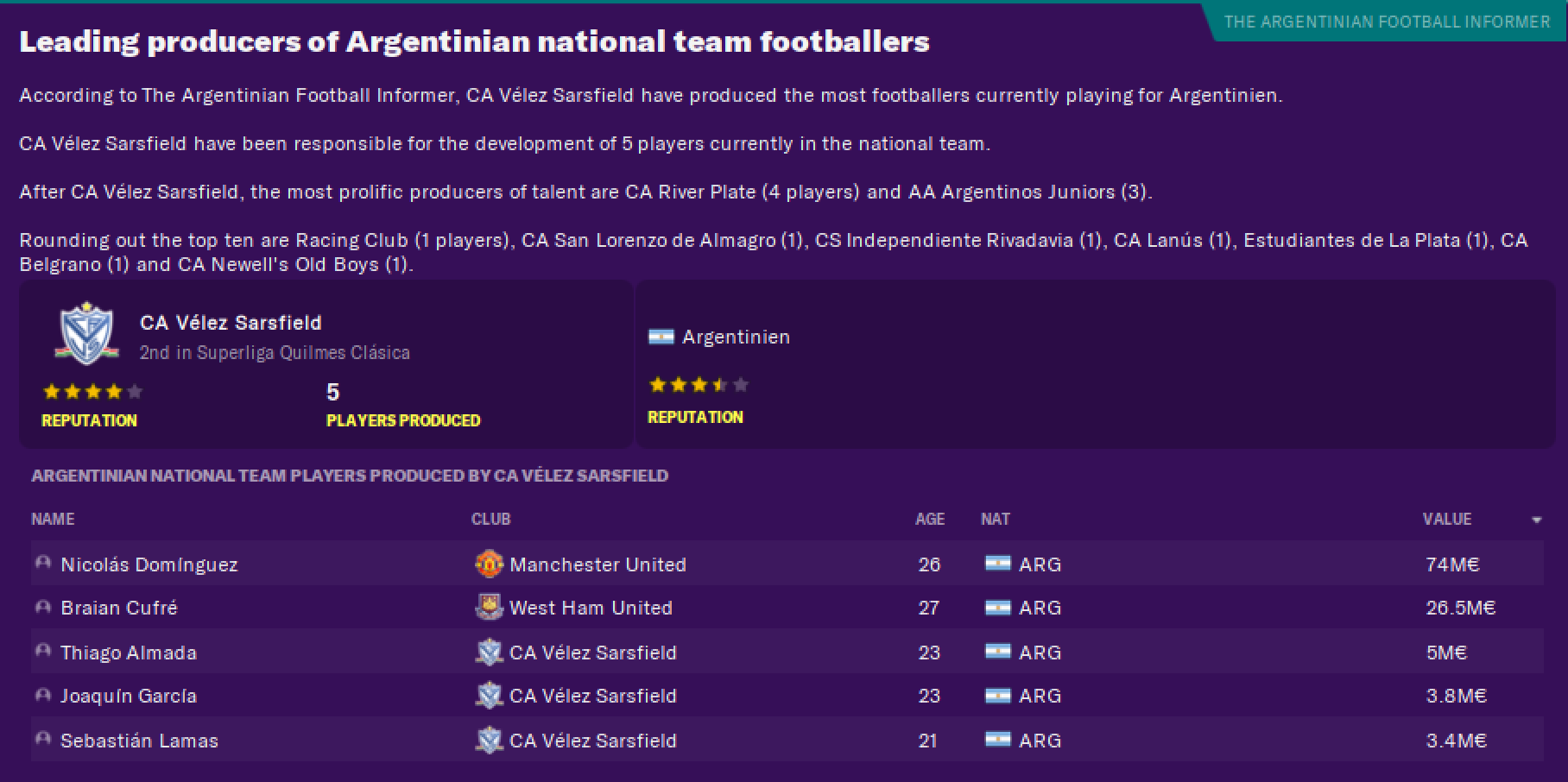Click the West Ham United badge icon
The image size is (1568, 782).
(x=489, y=608)
